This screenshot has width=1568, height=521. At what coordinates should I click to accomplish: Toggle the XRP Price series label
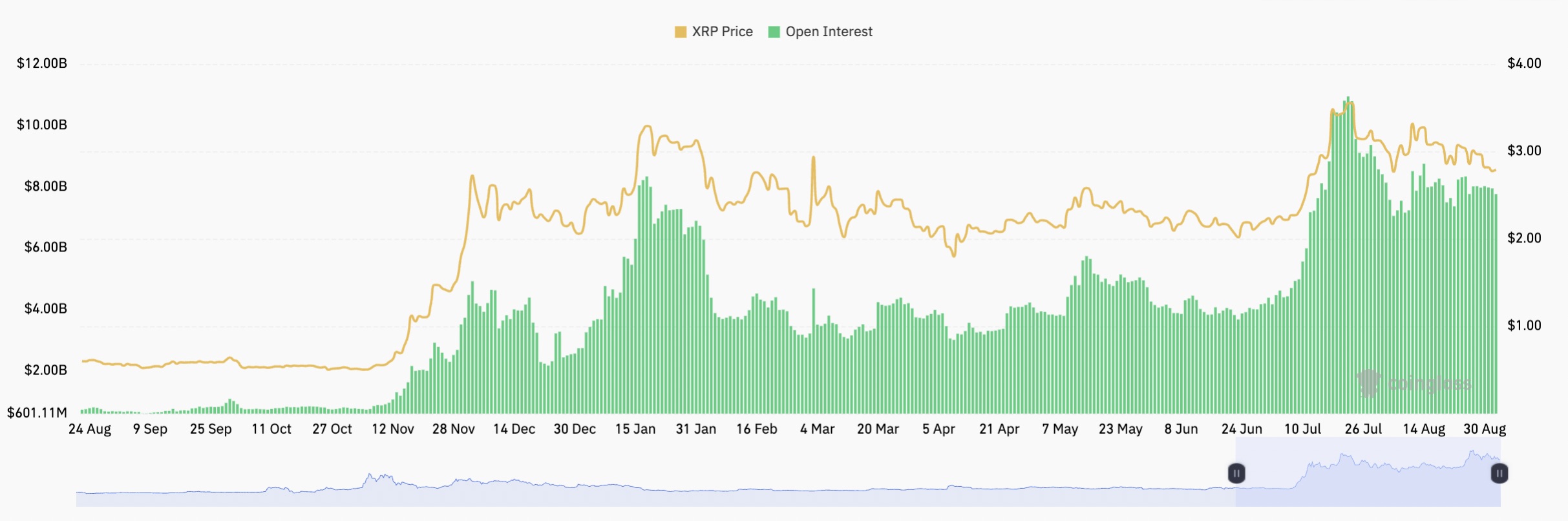point(722,32)
